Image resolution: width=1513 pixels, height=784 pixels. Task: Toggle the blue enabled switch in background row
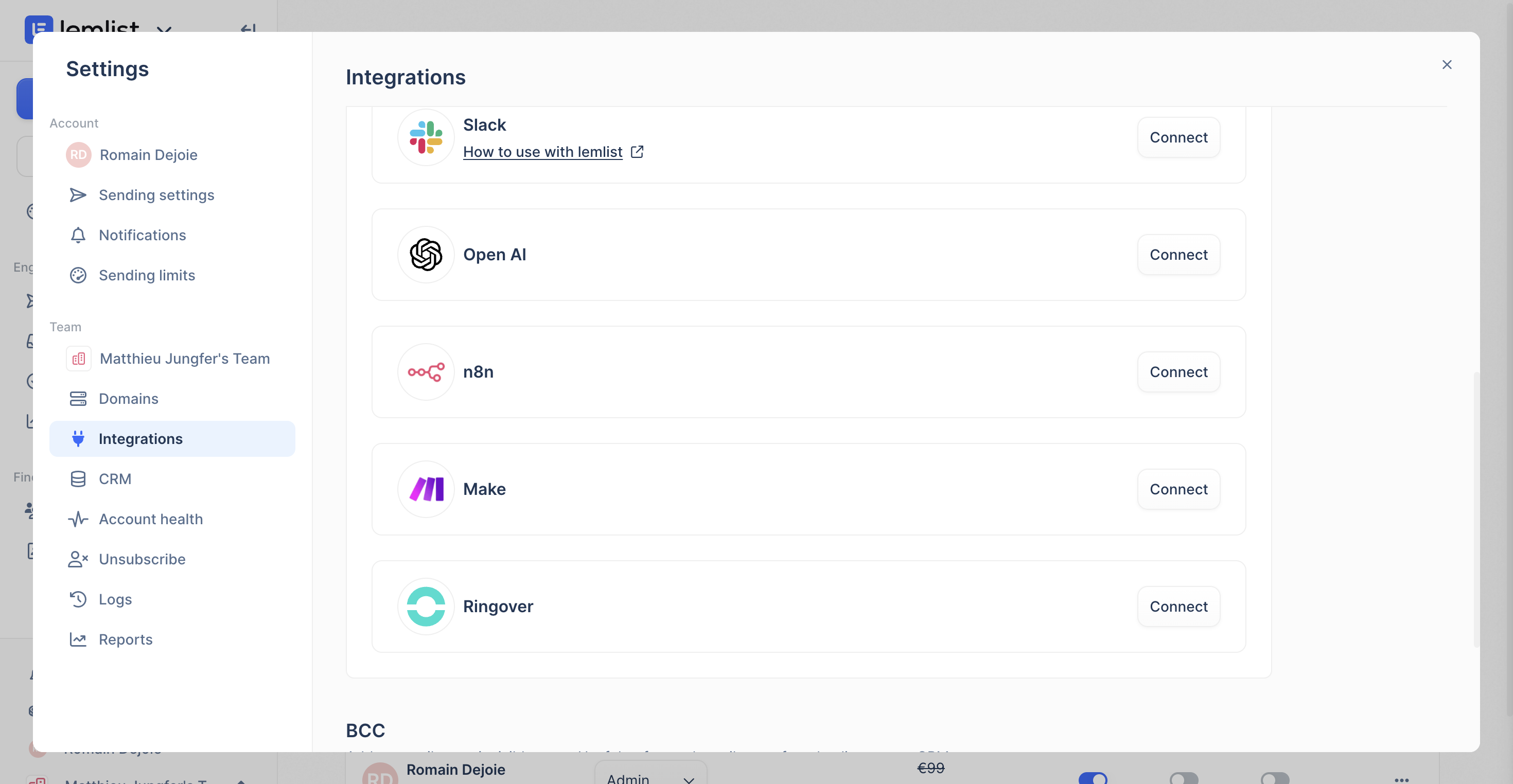pos(1093,778)
